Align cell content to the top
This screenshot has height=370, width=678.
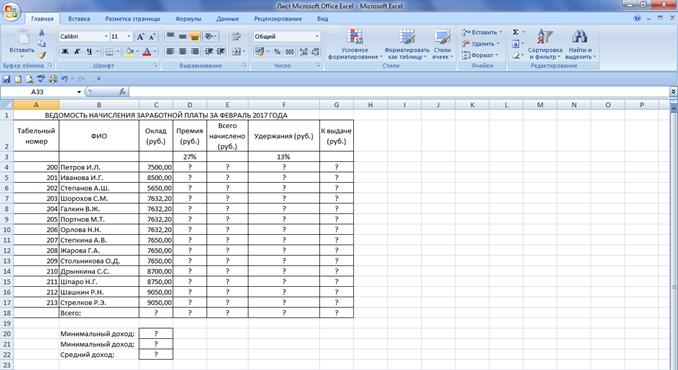(170, 36)
